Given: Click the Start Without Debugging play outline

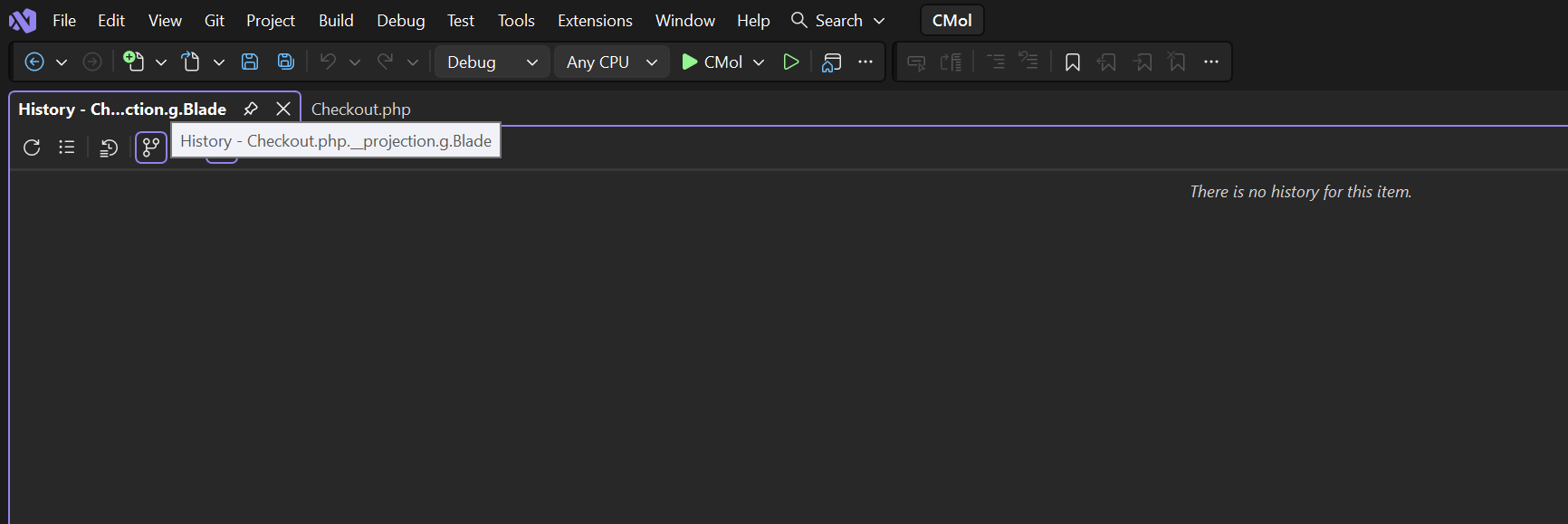Looking at the screenshot, I should coord(790,62).
